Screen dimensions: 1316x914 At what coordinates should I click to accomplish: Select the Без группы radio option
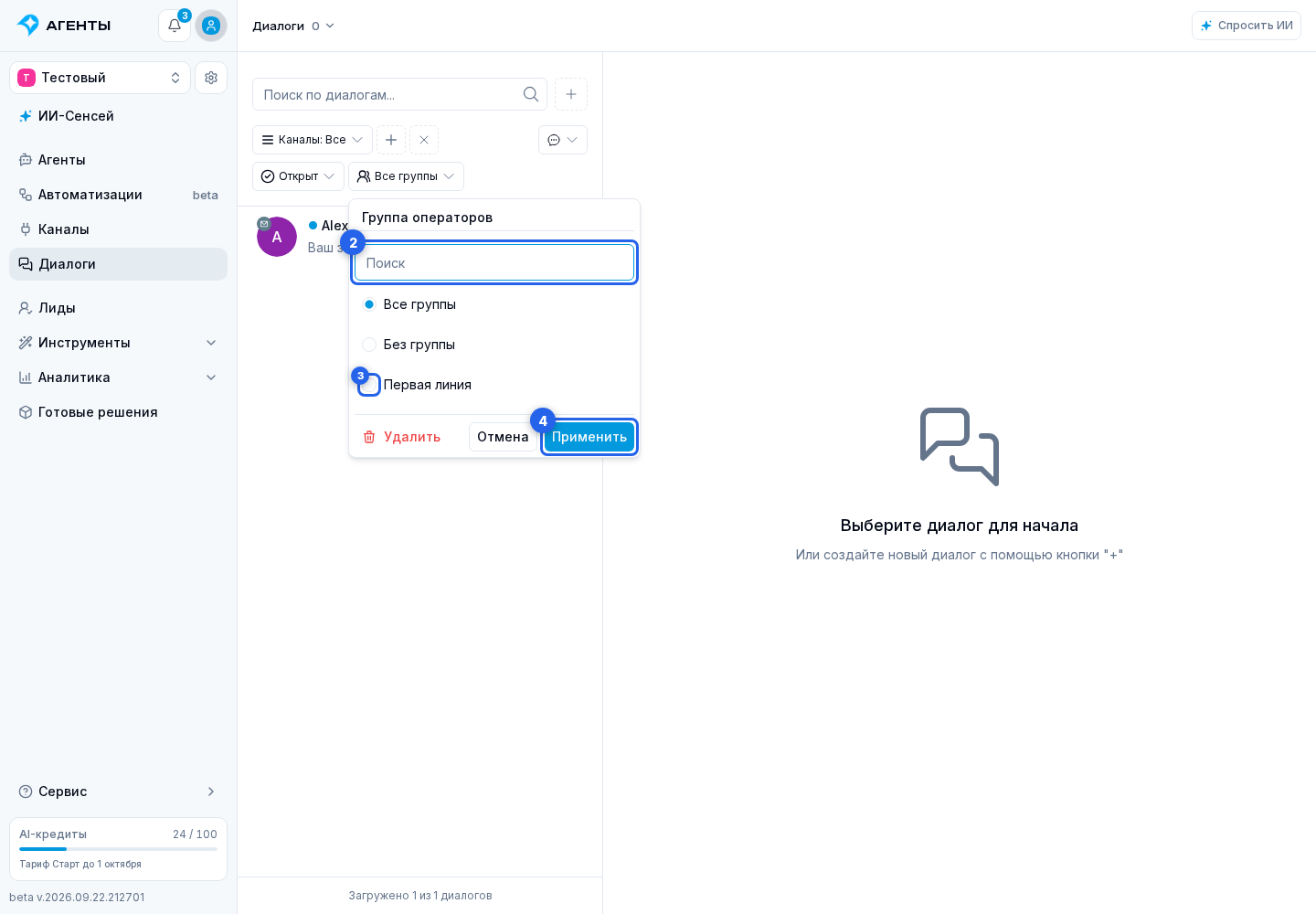tap(369, 345)
